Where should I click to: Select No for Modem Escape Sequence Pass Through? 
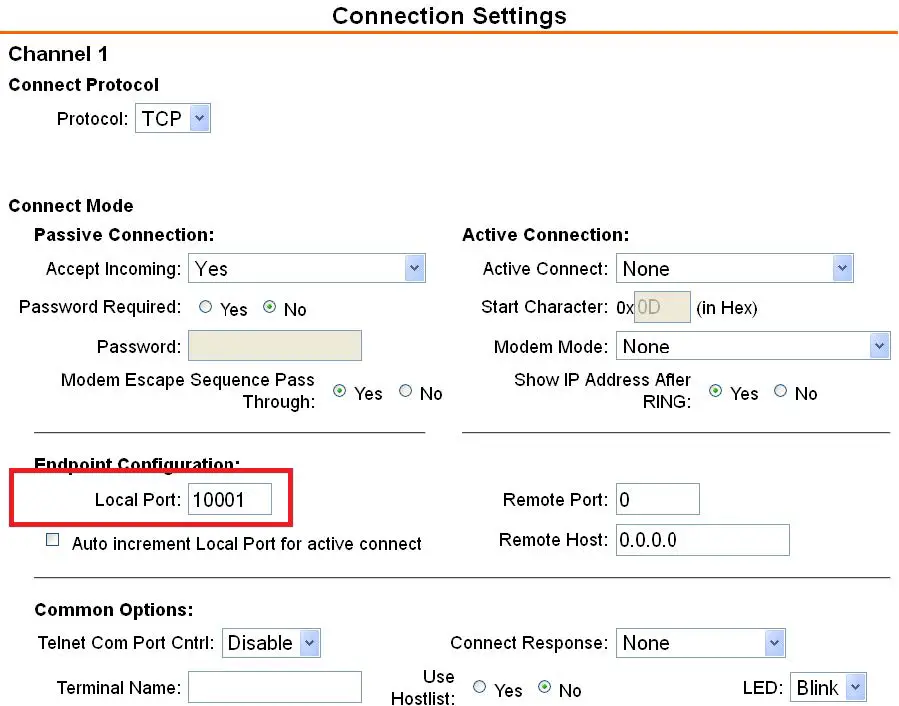[x=406, y=392]
